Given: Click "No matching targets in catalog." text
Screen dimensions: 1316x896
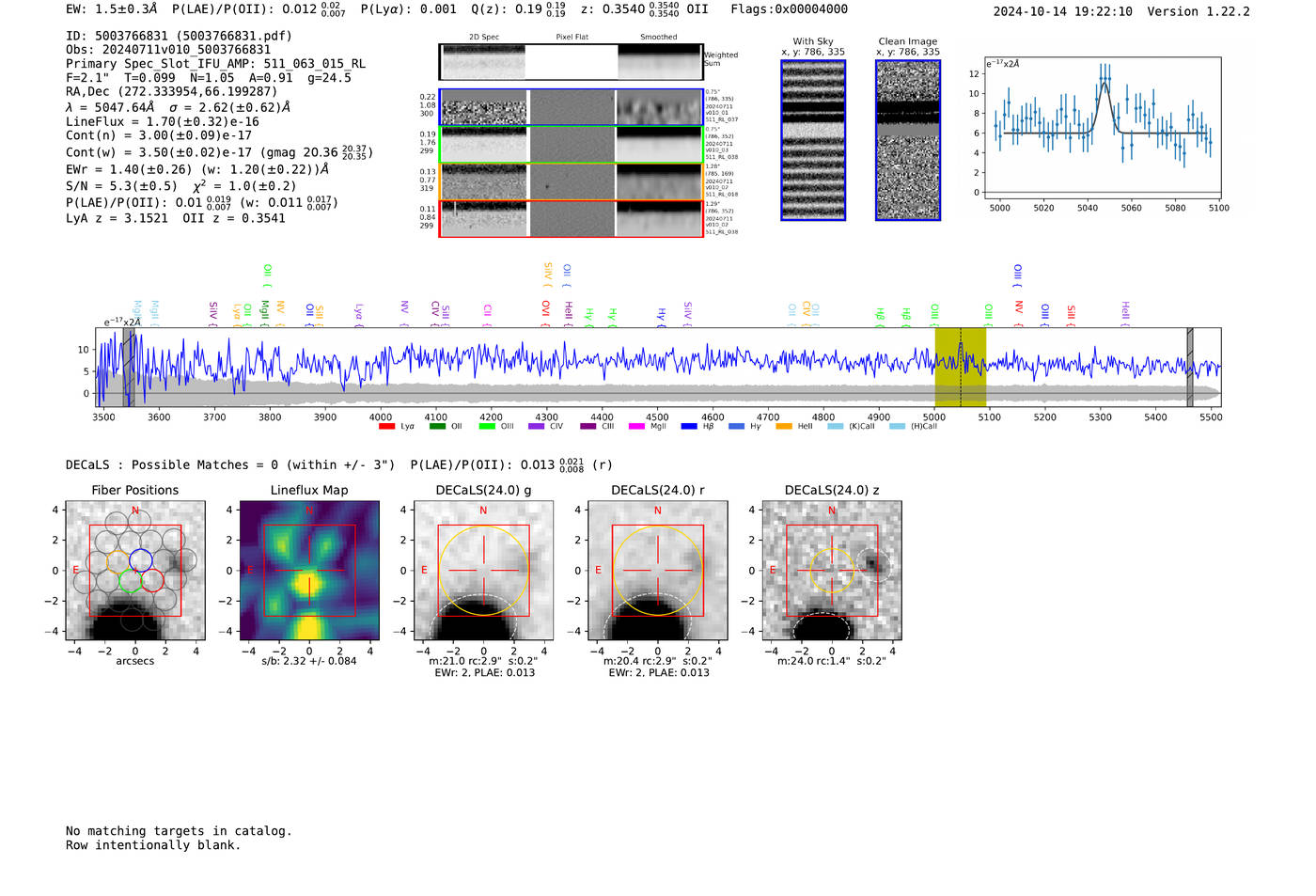Looking at the screenshot, I should coord(179,831).
